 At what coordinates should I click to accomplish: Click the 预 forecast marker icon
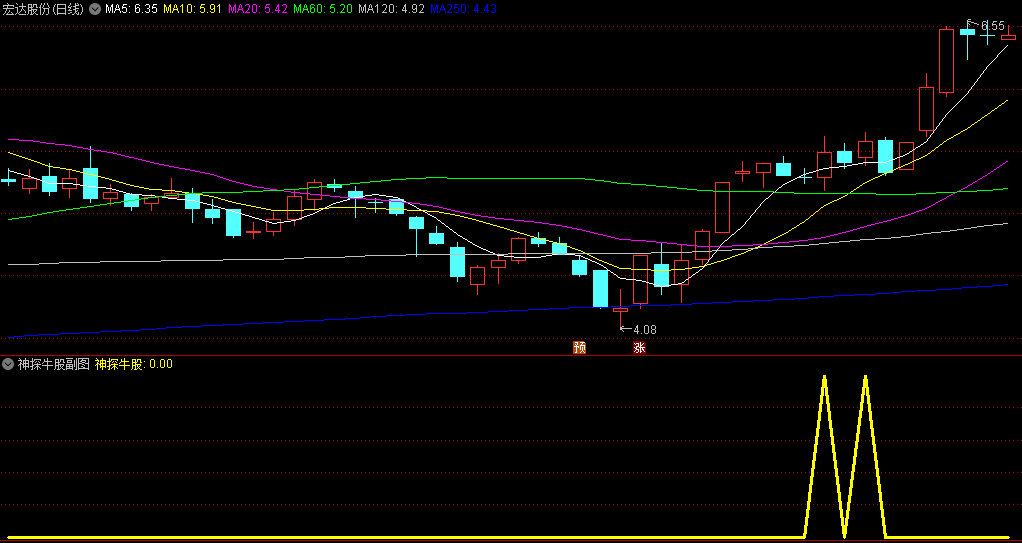(579, 347)
